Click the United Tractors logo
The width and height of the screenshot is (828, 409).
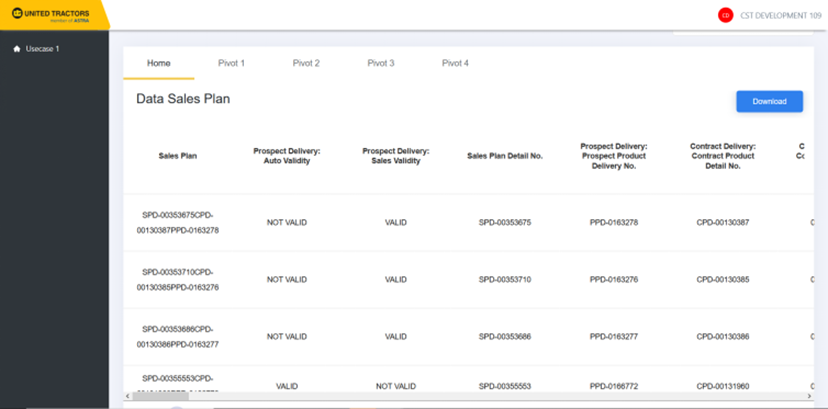51,15
